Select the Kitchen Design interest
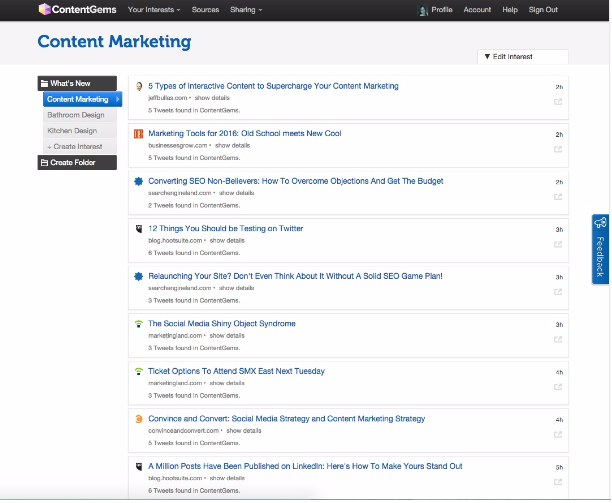This screenshot has width=612, height=503. coord(80,131)
